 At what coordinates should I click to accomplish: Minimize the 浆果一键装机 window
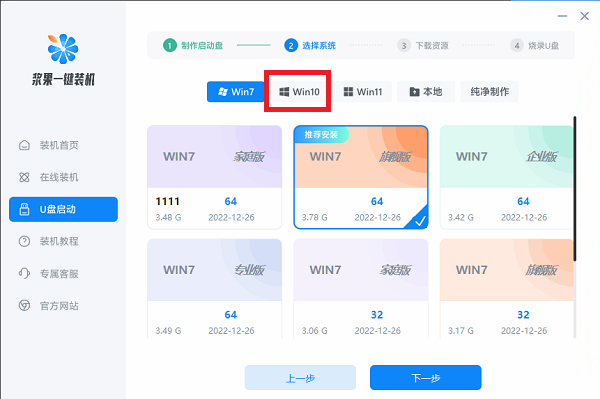pyautogui.click(x=562, y=16)
